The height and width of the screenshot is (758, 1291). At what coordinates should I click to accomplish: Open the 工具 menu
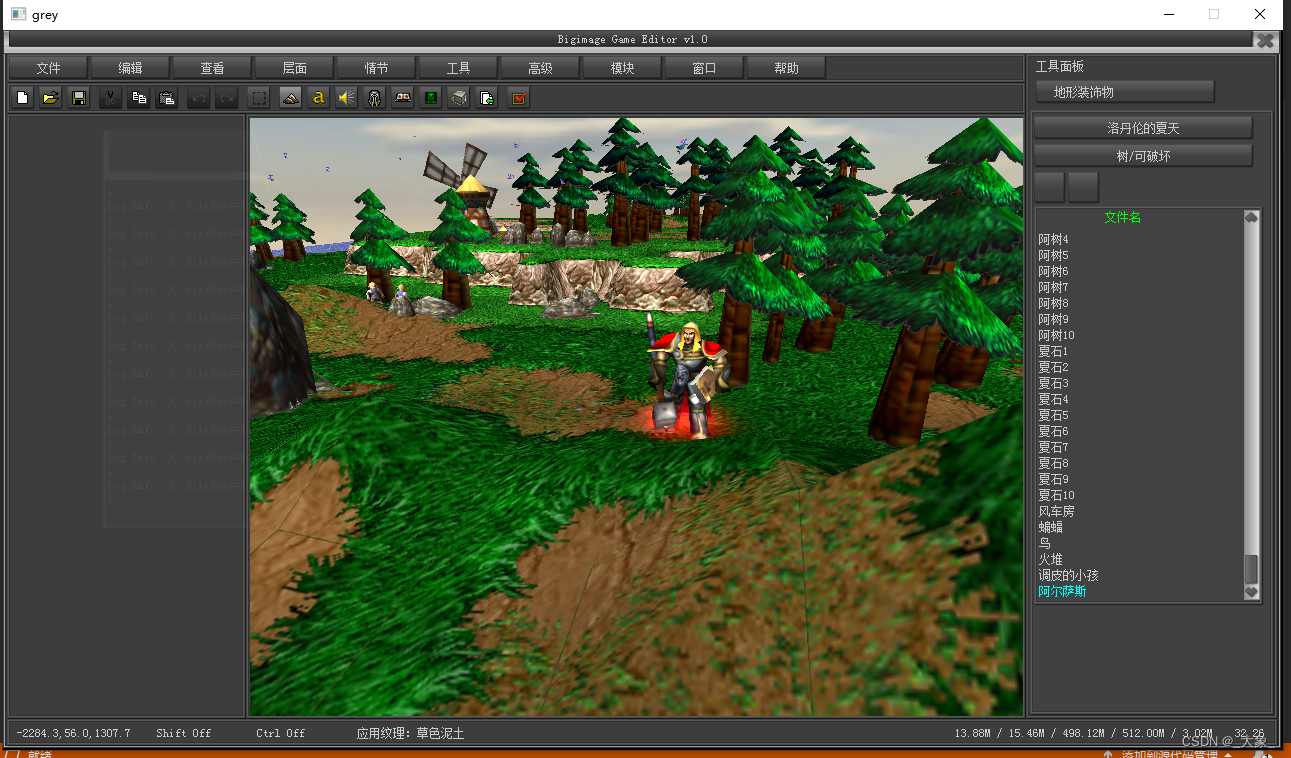tap(459, 68)
